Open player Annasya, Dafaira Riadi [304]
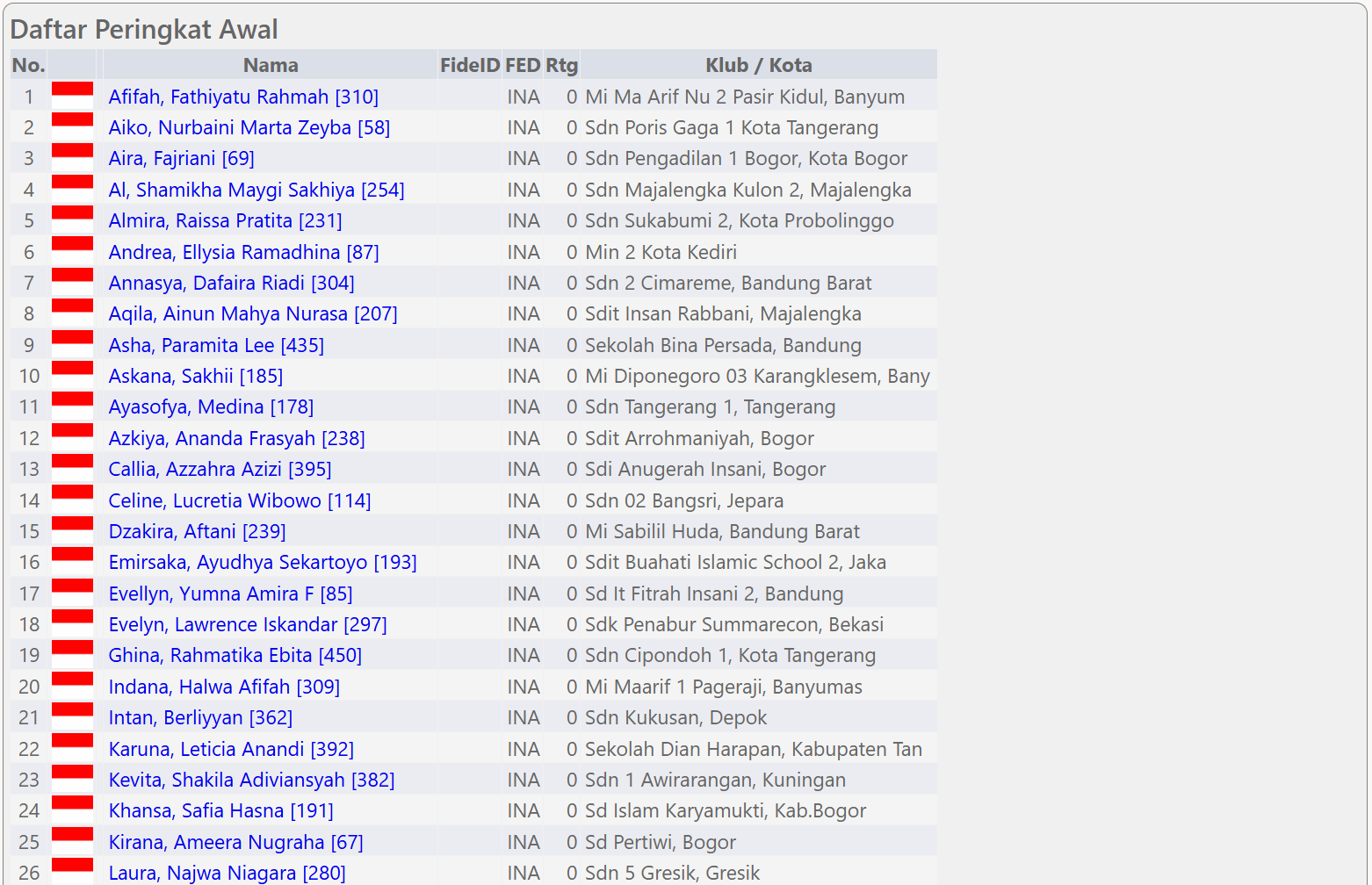Image resolution: width=1372 pixels, height=885 pixels. (x=231, y=283)
